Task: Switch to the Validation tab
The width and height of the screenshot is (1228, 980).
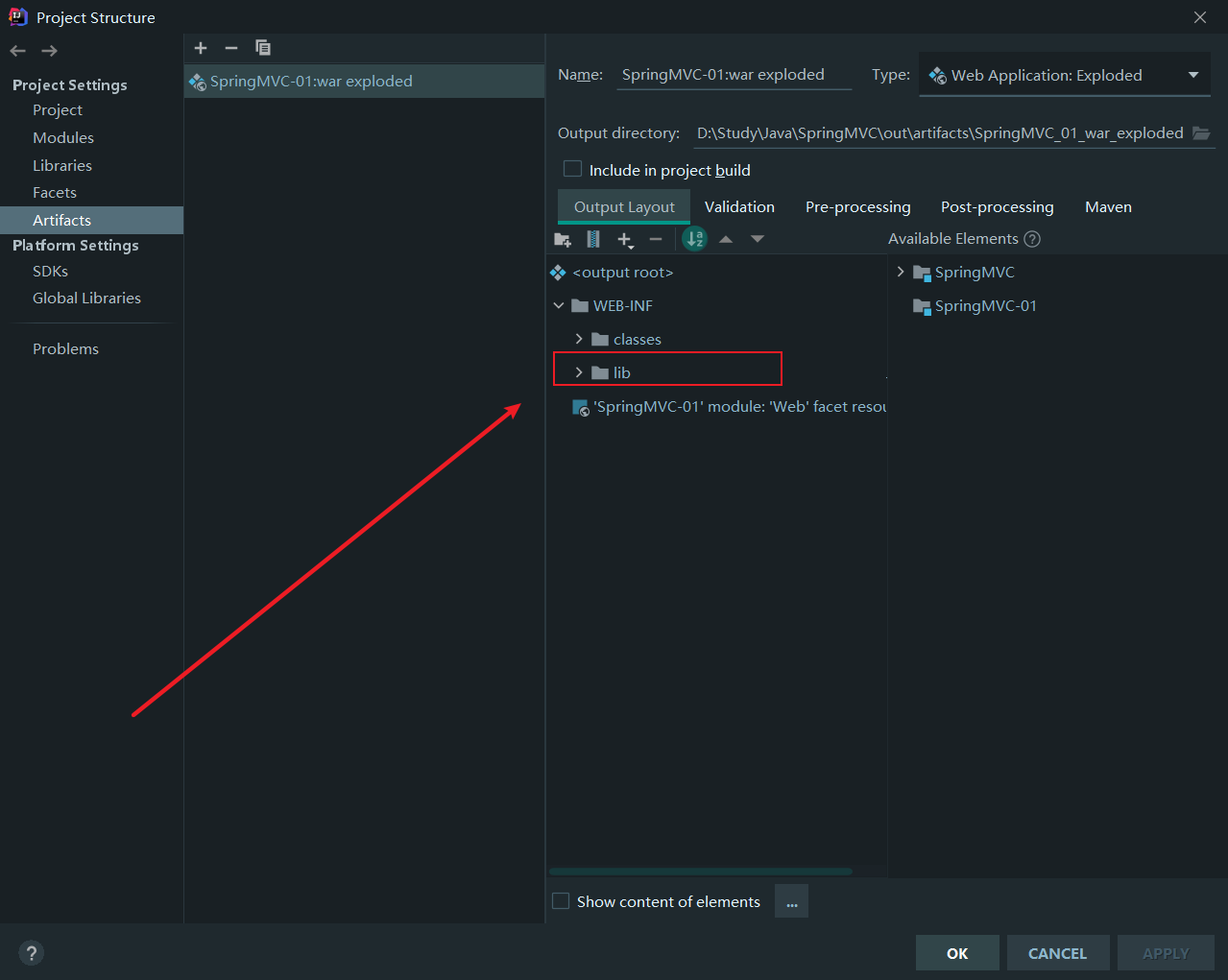Action: pos(739,207)
